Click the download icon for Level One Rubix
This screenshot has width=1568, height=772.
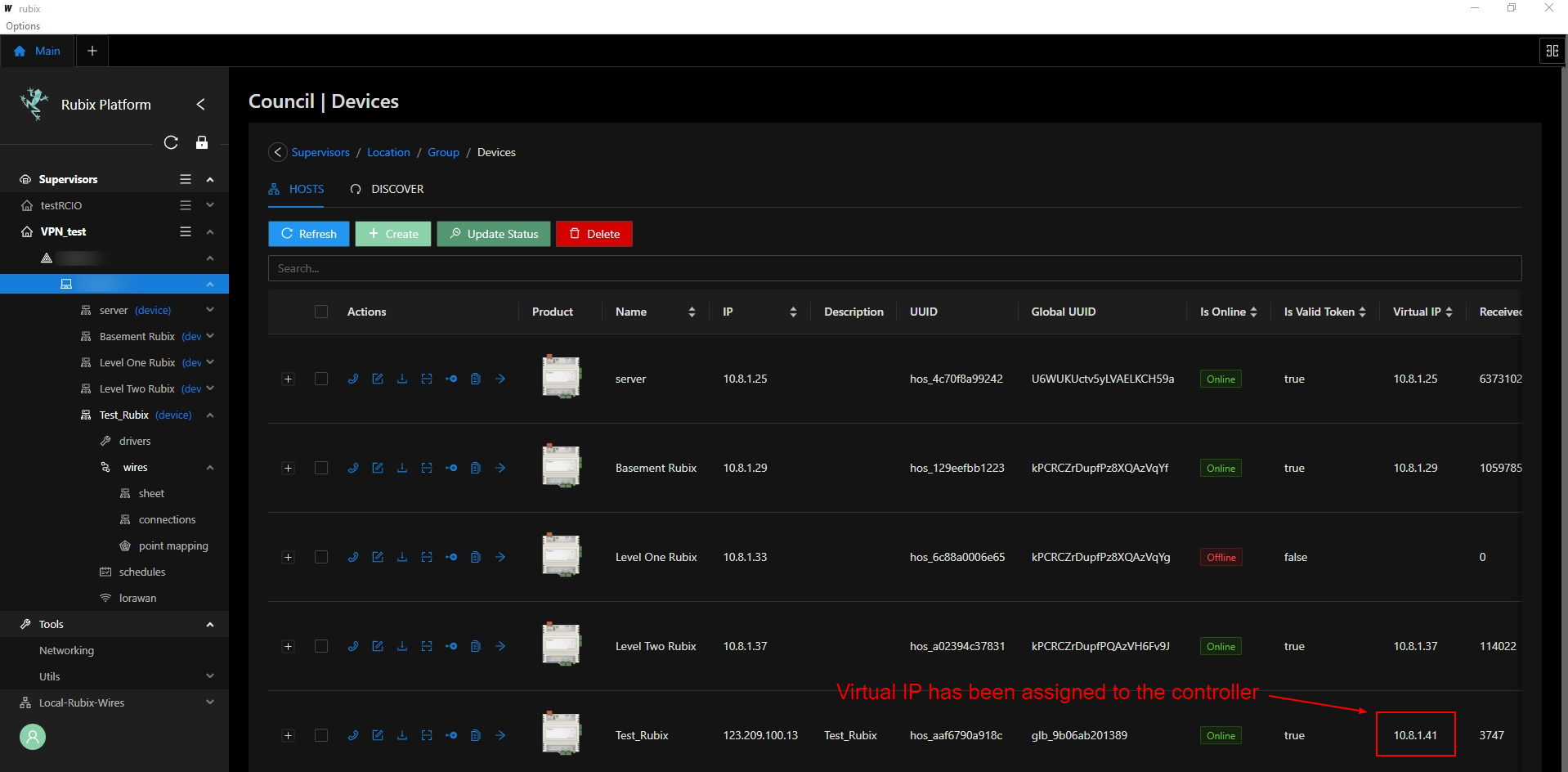[402, 557]
